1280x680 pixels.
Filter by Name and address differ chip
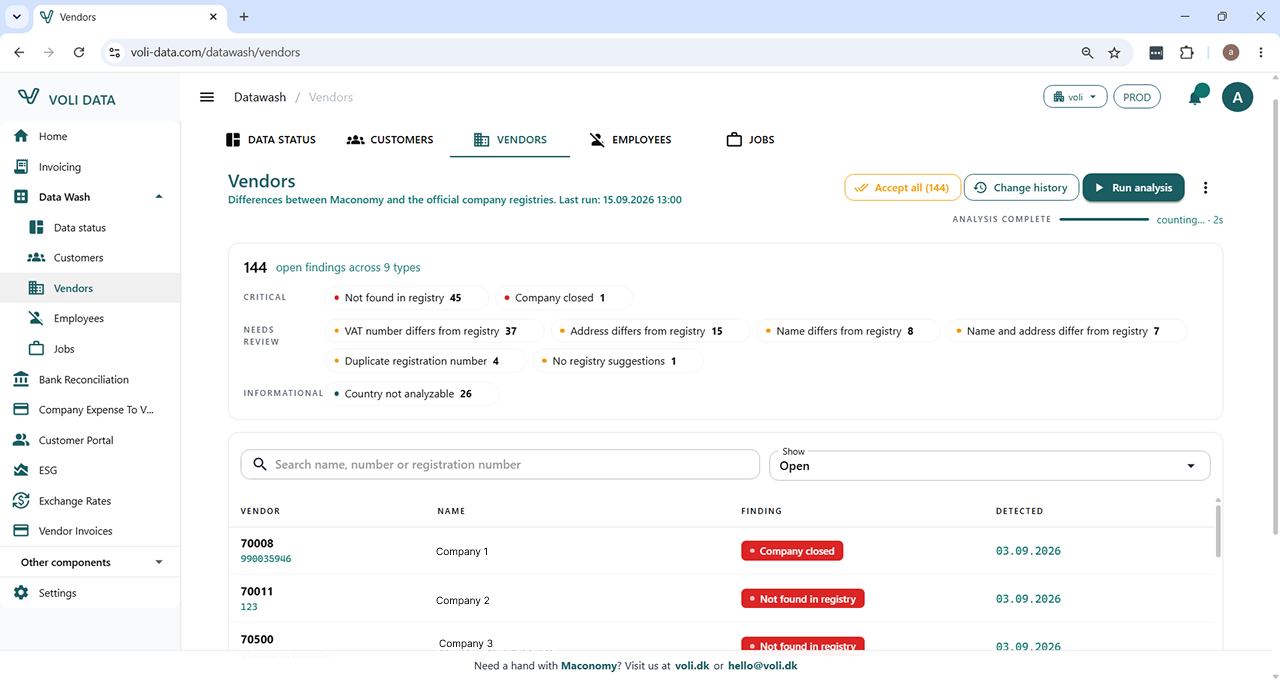pos(1067,331)
